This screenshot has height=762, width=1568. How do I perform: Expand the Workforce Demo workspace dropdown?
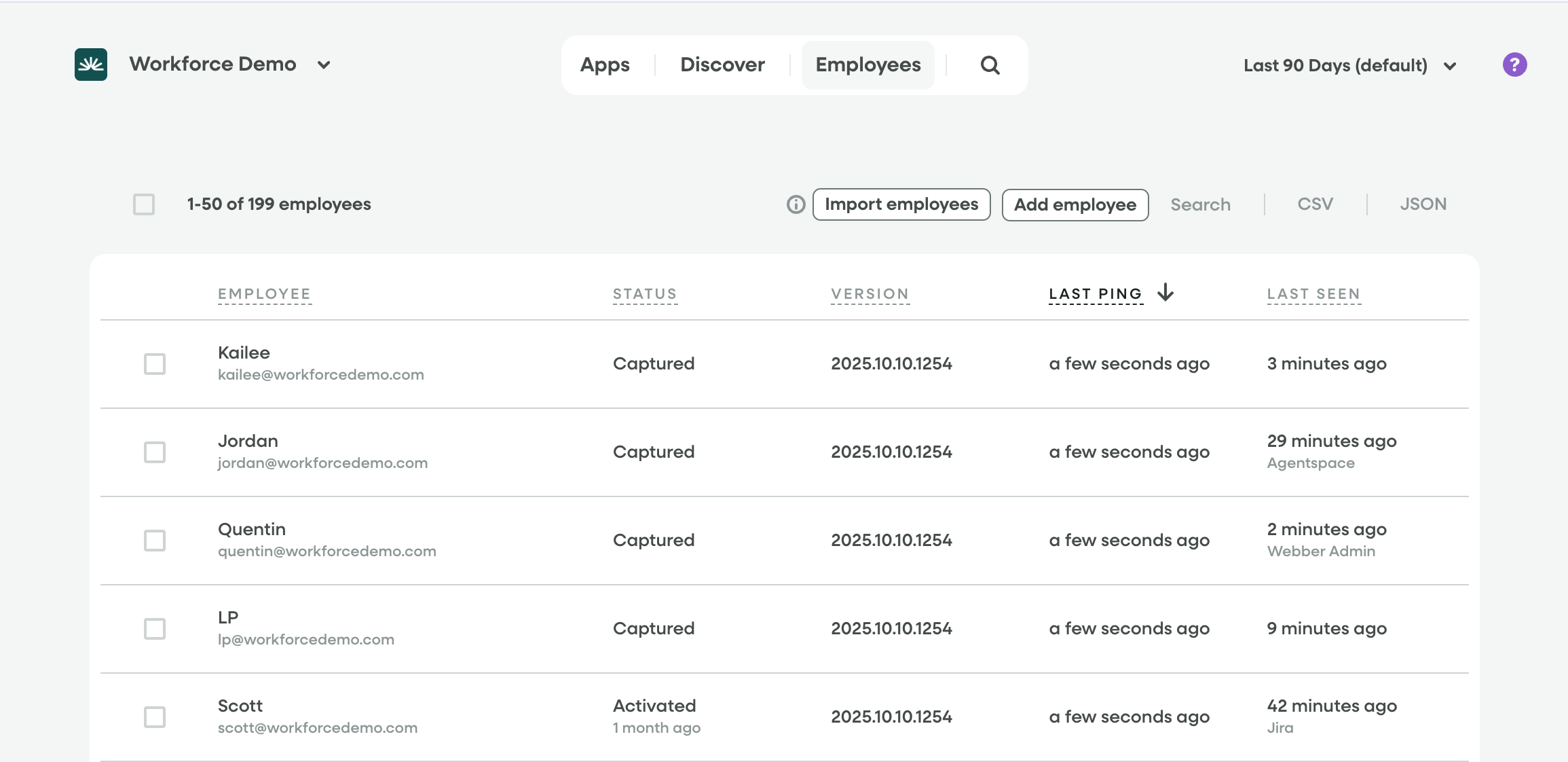click(x=324, y=65)
